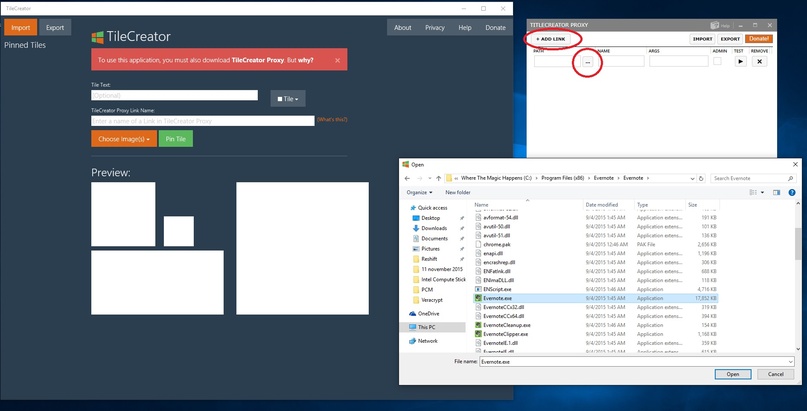Dismiss the red TileCreator Proxy warning banner
The width and height of the screenshot is (807, 411).
(x=337, y=60)
